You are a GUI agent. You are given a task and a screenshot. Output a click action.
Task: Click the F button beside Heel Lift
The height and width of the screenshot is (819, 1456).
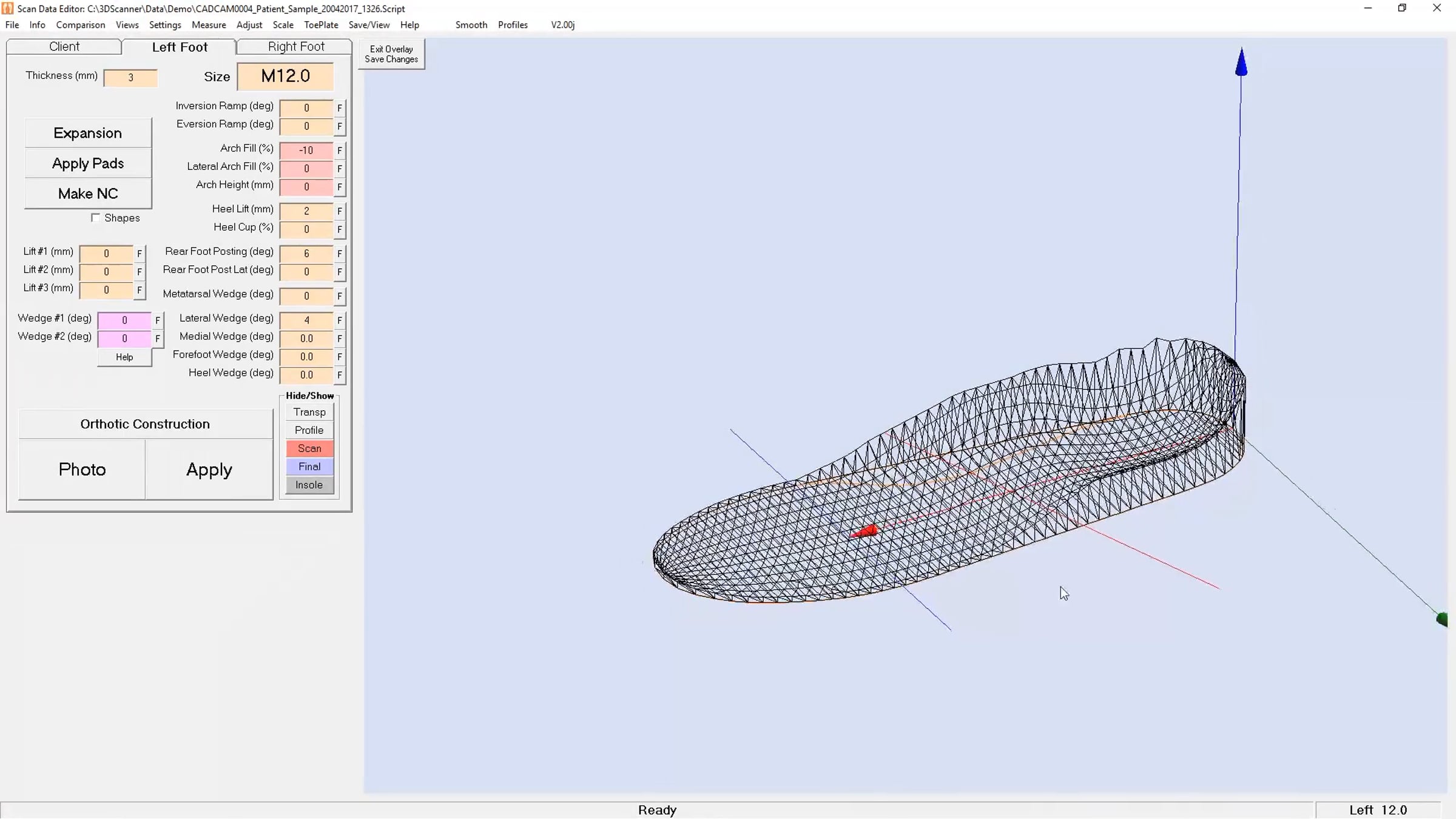tap(340, 211)
